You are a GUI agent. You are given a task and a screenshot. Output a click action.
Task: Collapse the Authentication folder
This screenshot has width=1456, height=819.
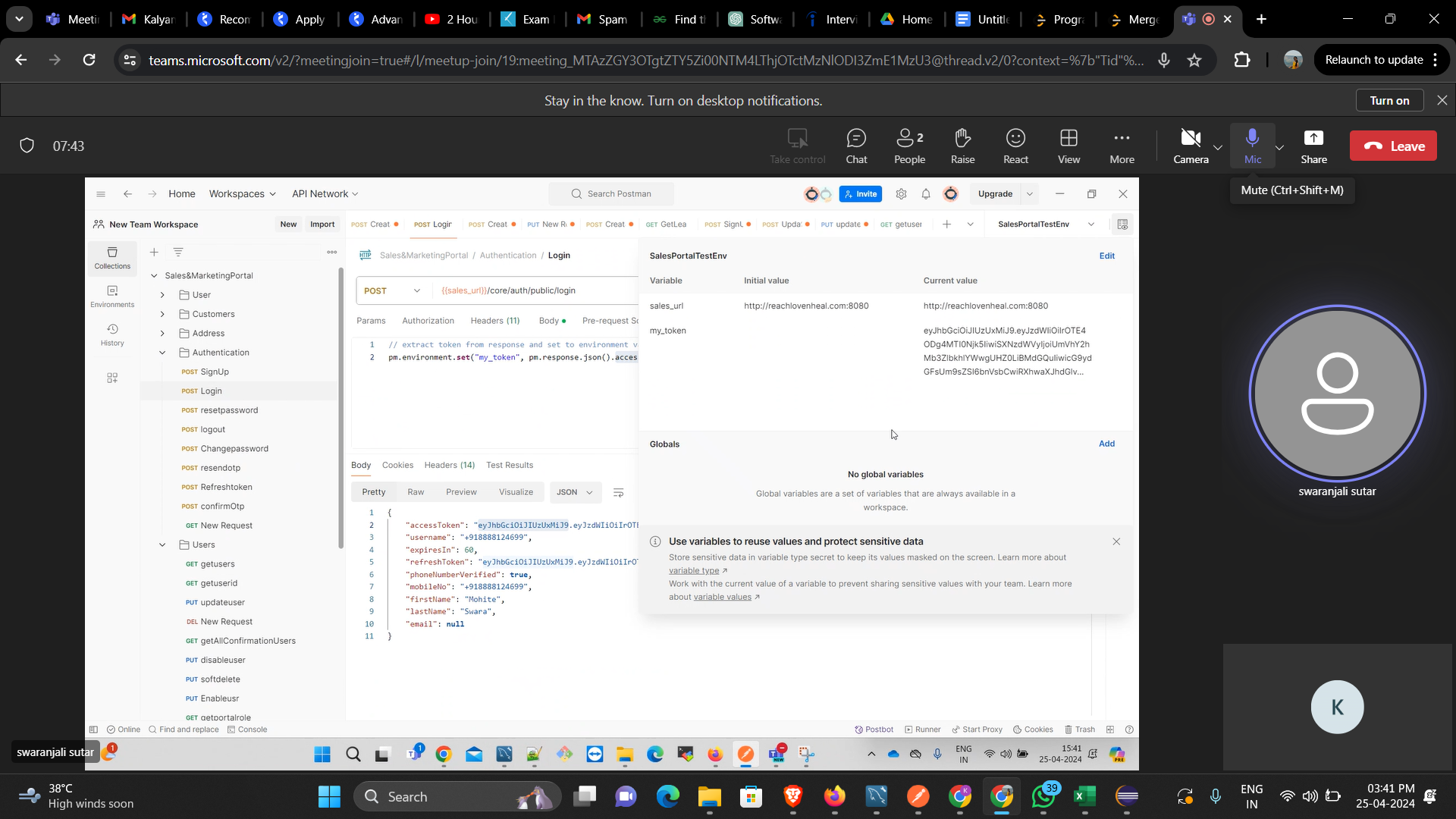click(x=162, y=353)
